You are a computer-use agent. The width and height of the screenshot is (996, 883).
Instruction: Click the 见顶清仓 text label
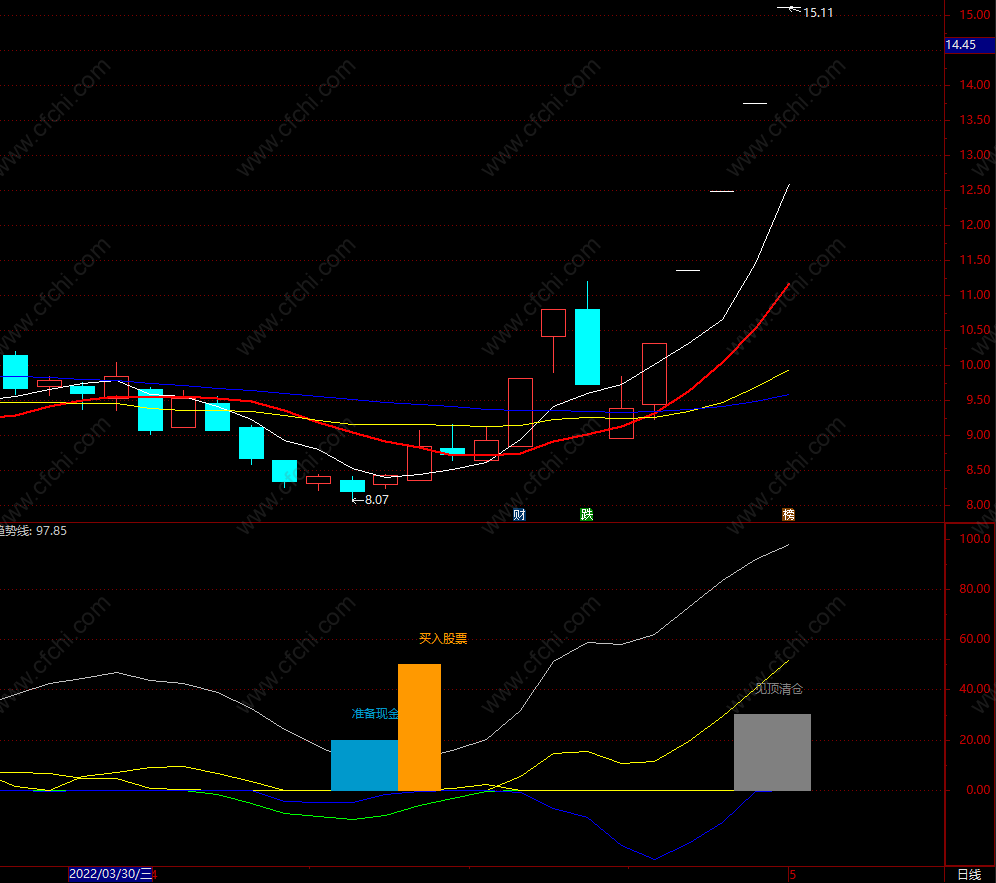[x=779, y=689]
